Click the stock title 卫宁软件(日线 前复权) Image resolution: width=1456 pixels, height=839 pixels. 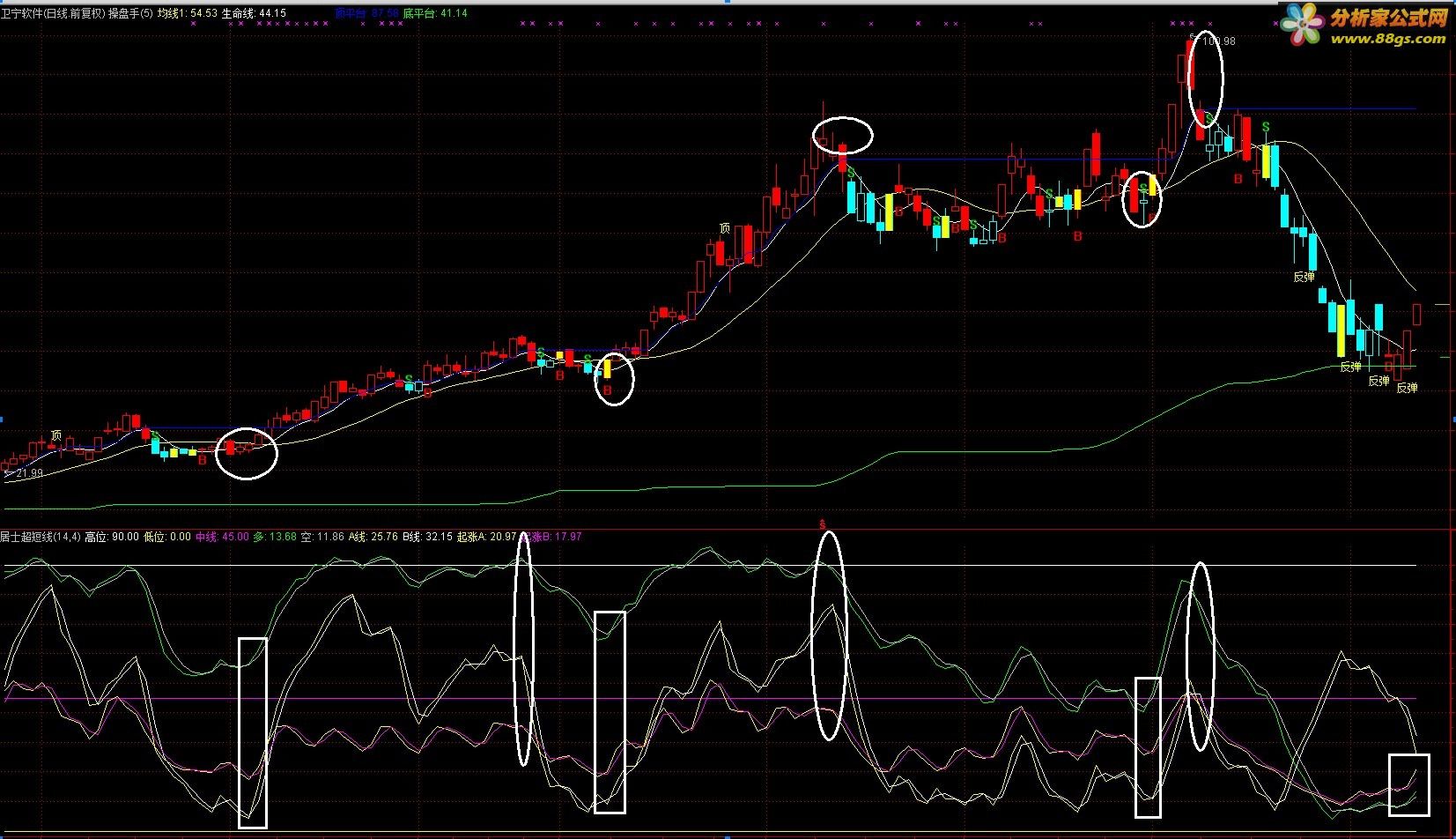[x=53, y=13]
